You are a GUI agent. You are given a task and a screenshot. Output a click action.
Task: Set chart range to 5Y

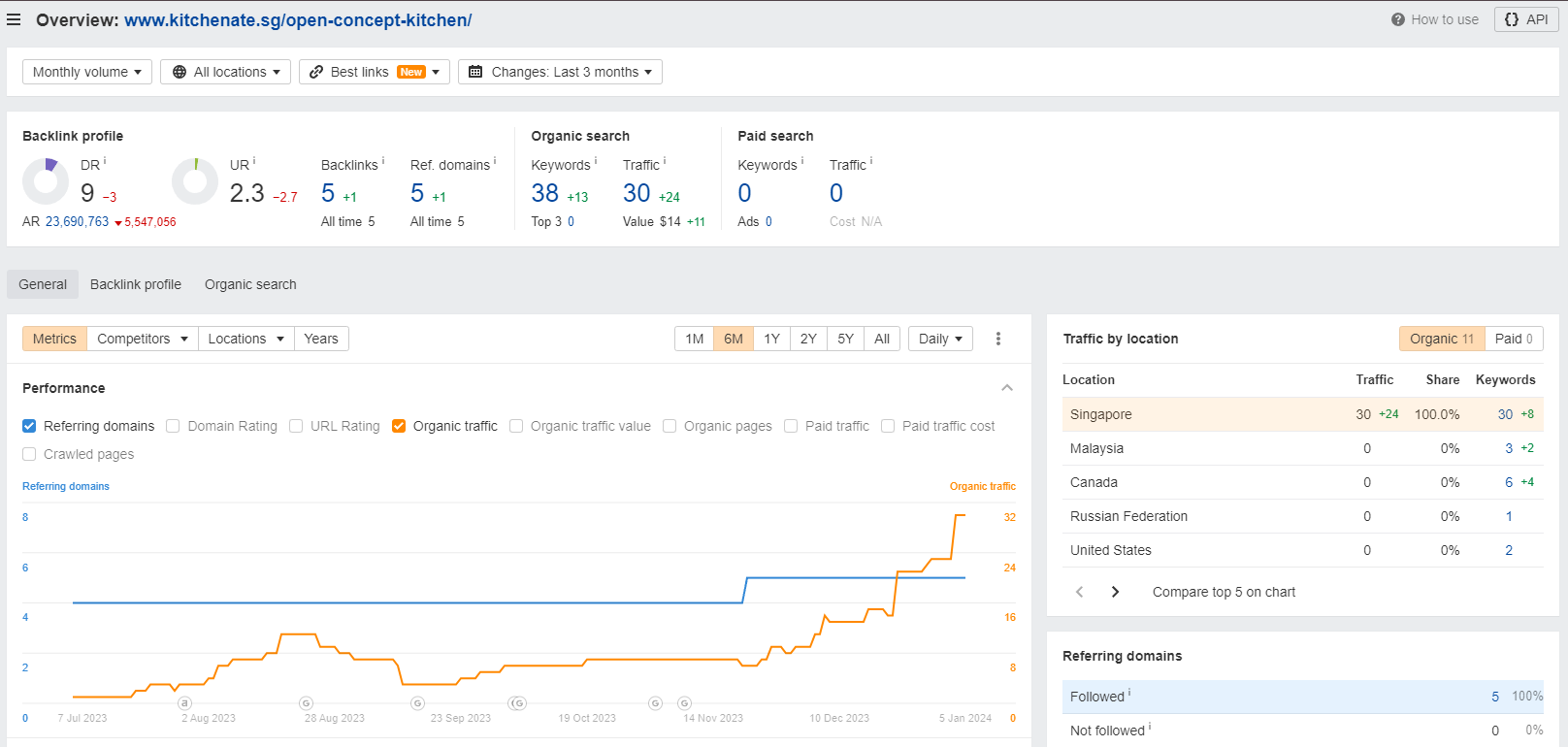click(x=846, y=339)
